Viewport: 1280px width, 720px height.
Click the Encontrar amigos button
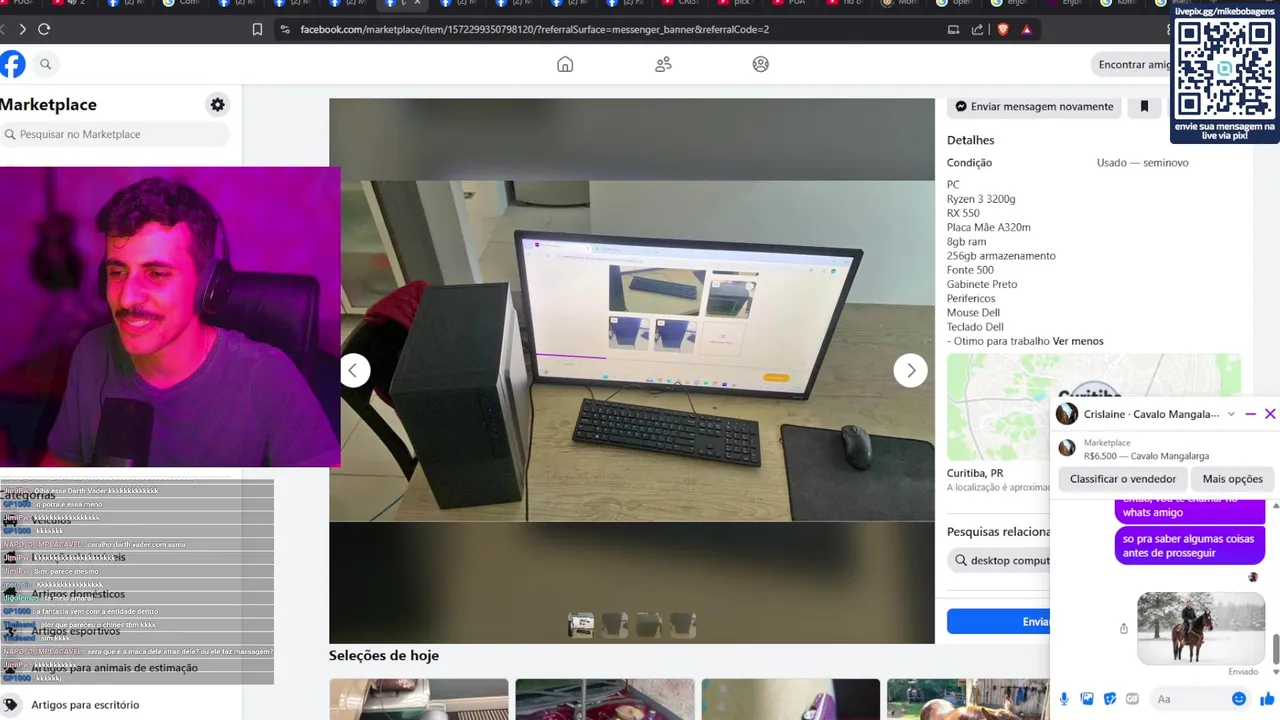(x=1133, y=64)
